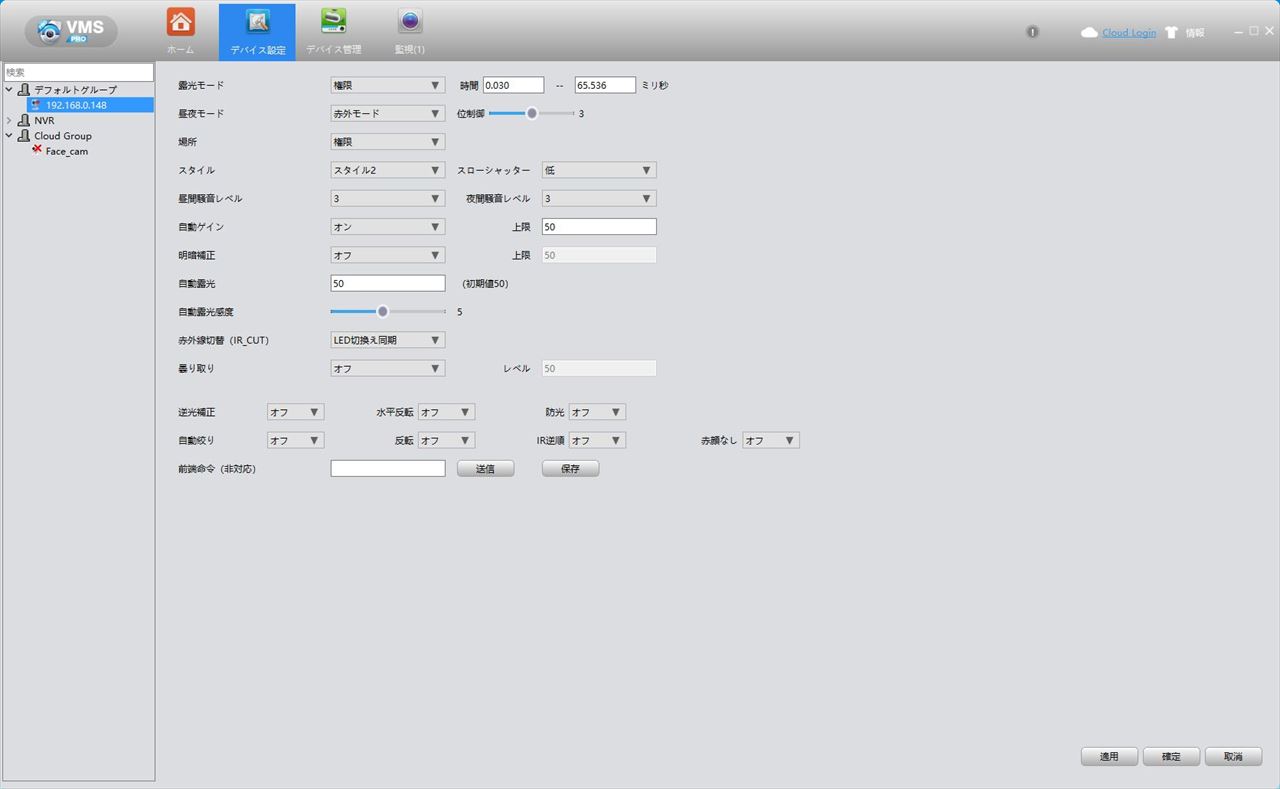The height and width of the screenshot is (789, 1280).
Task: Select device 192.168.0.148 in tree
Action: click(x=76, y=105)
